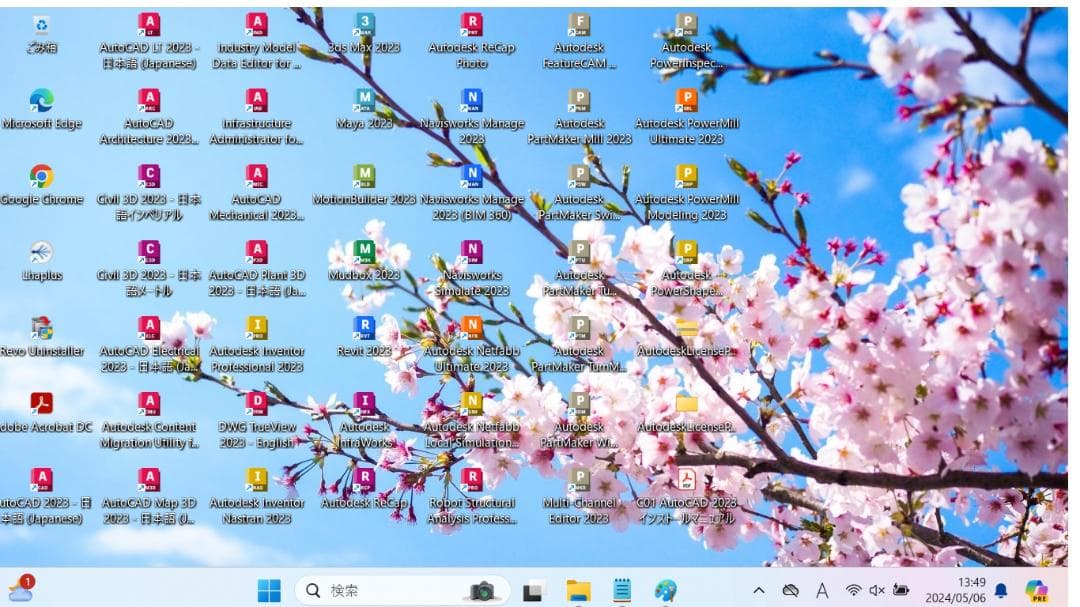Expand hidden system tray icons
The width and height of the screenshot is (1080, 607).
point(759,590)
